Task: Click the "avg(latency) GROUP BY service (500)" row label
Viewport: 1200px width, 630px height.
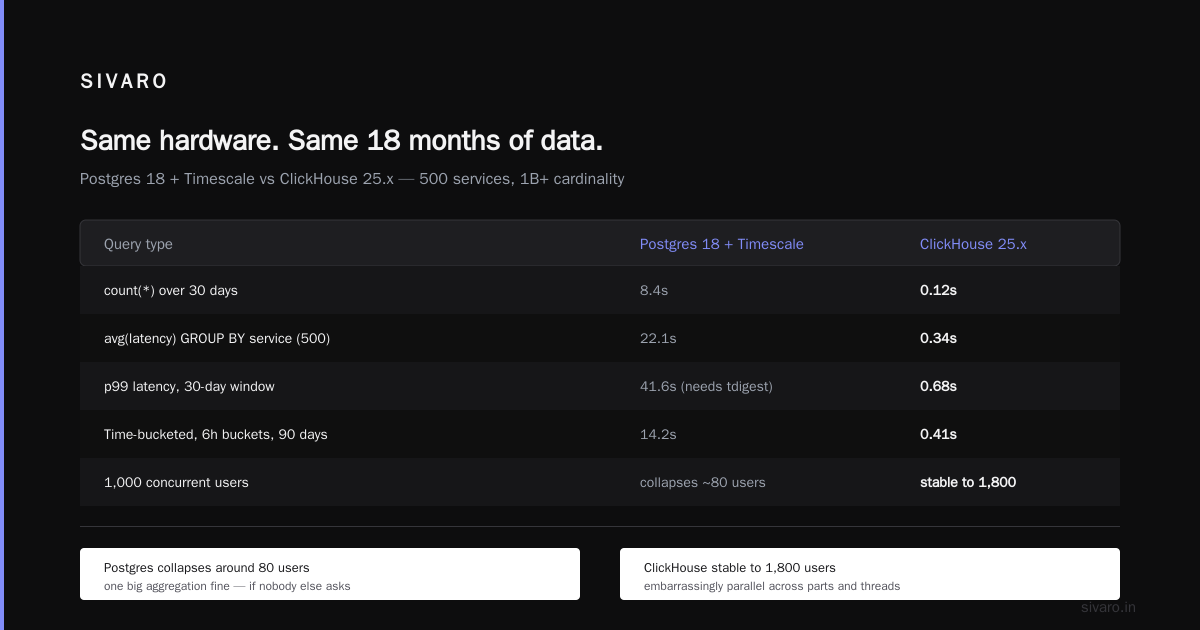Action: coord(217,338)
